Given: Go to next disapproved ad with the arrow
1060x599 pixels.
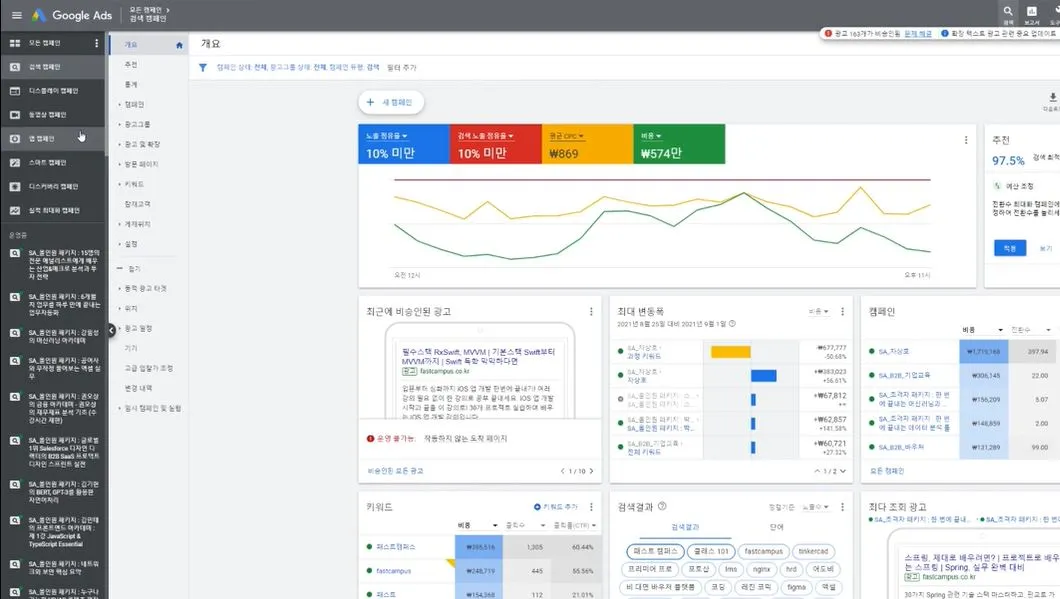Looking at the screenshot, I should (x=592, y=471).
